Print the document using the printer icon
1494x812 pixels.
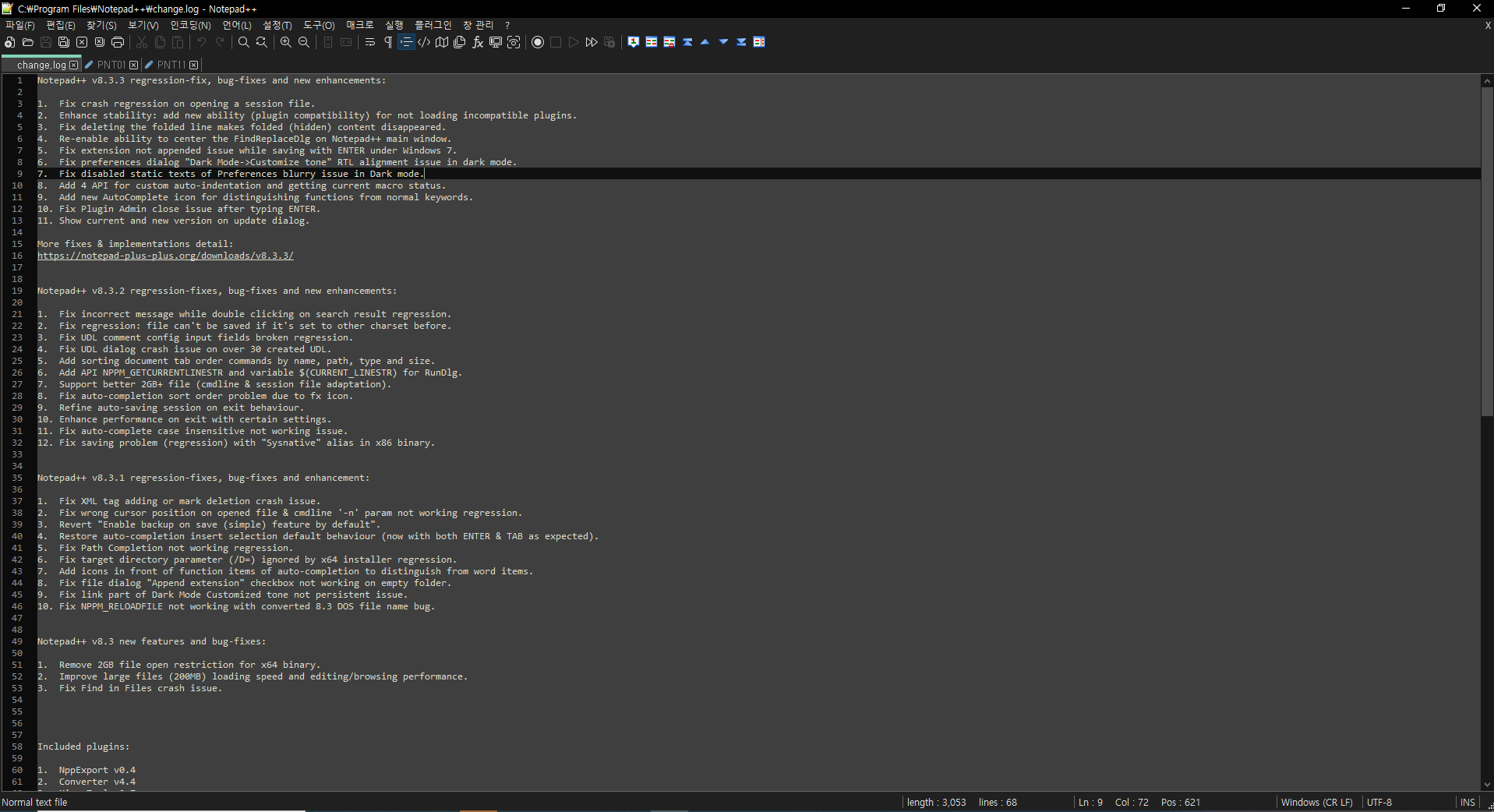click(118, 42)
